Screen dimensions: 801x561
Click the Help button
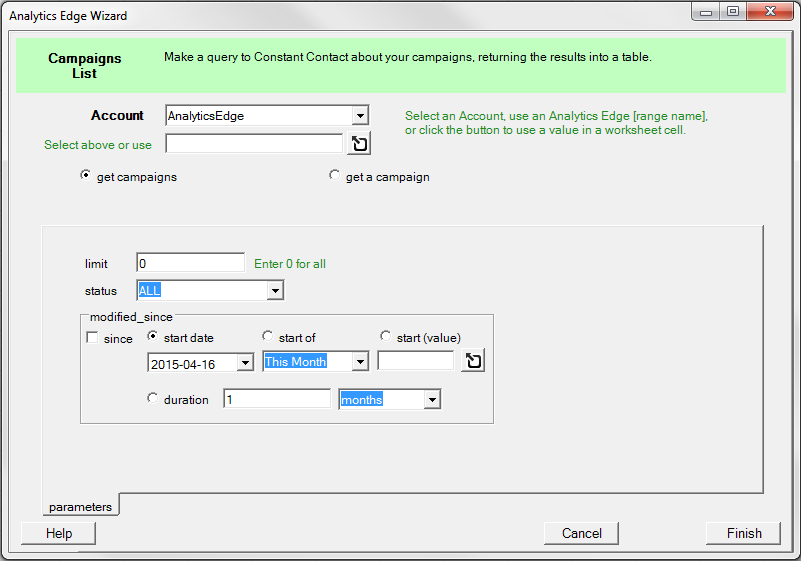tap(59, 533)
